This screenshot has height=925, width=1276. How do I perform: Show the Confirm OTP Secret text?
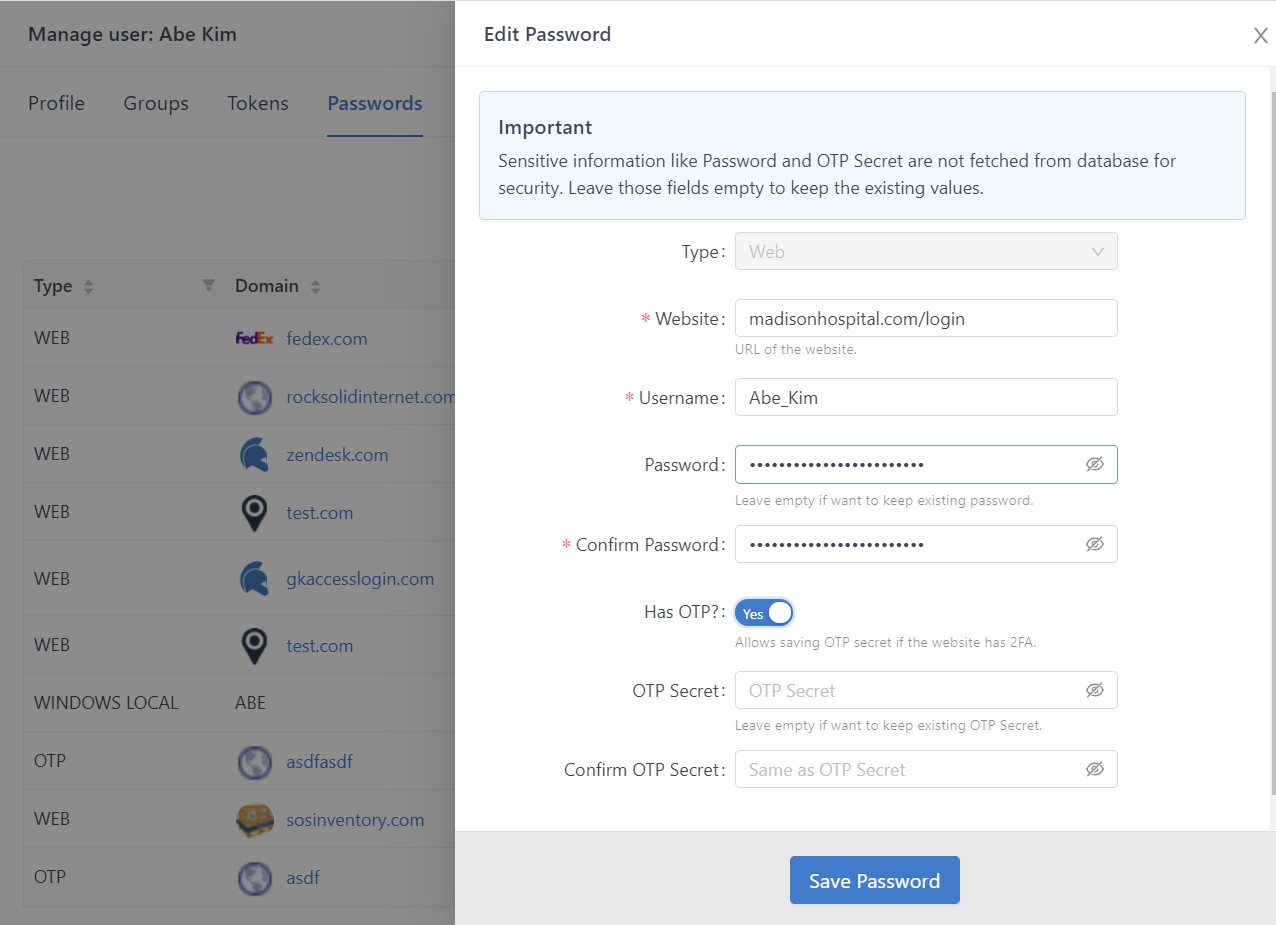(x=1094, y=770)
